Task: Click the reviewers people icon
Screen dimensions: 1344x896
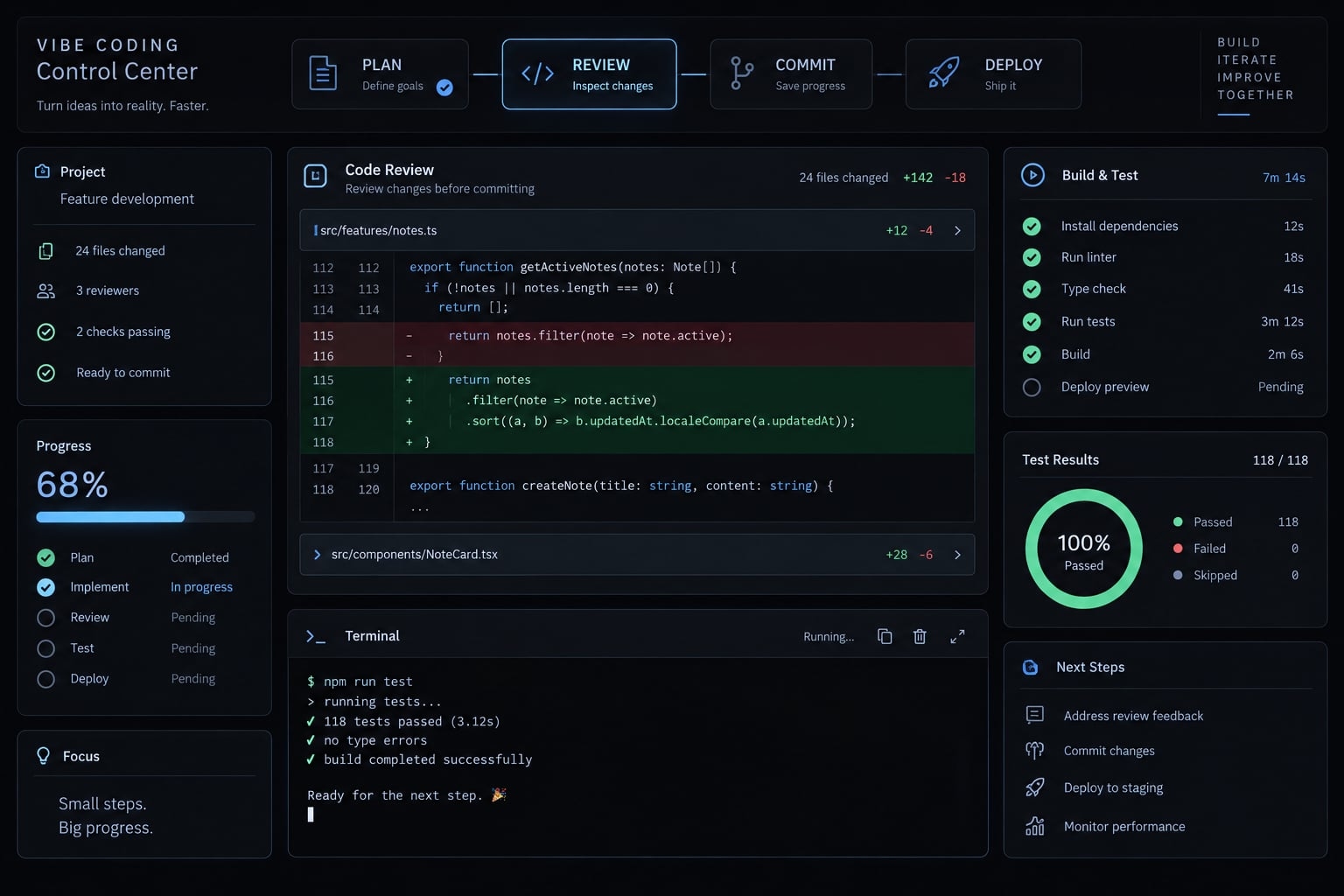Action: (45, 290)
